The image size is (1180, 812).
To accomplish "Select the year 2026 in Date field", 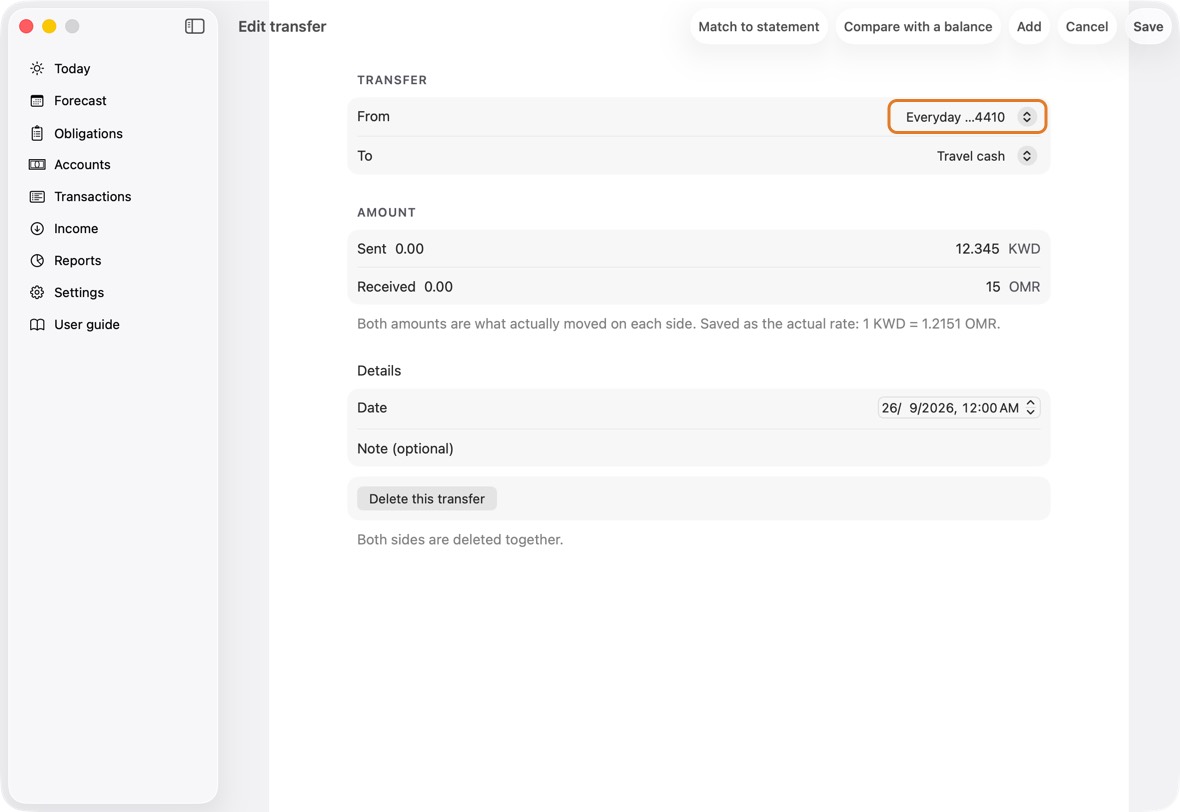I will click(x=939, y=408).
